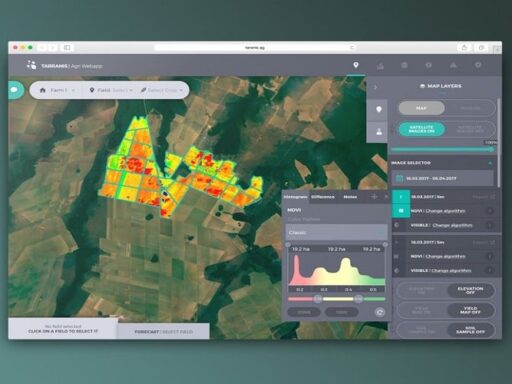The height and width of the screenshot is (384, 512).
Task: Switch to the Notes tab
Action: [350, 197]
